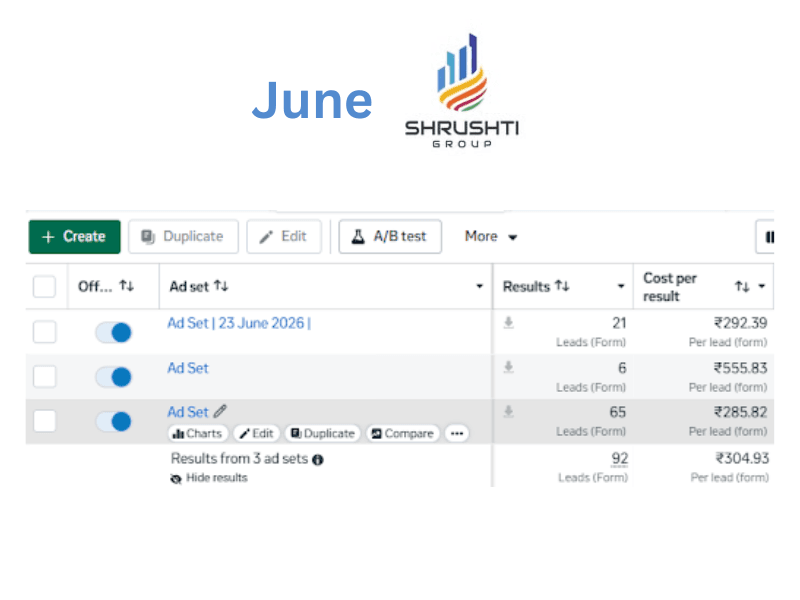The width and height of the screenshot is (800, 600).
Task: Click info icon beside Results from 3 ad sets
Action: [318, 460]
